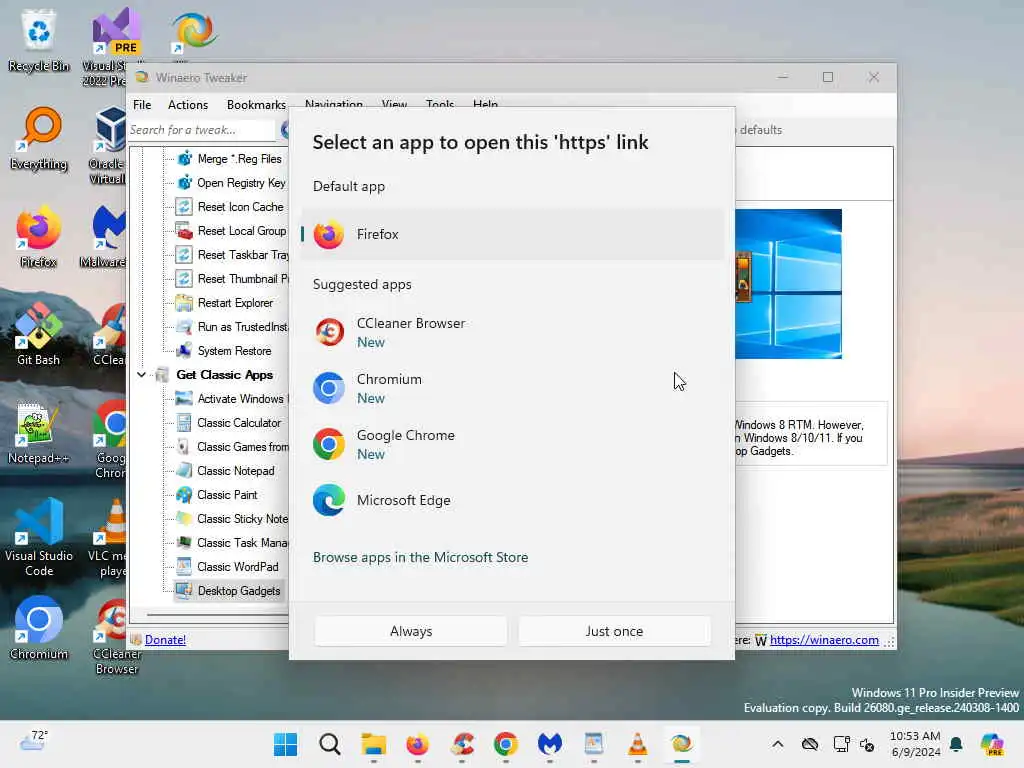Screen dimensions: 1024x768
Task: Select Classic Notepad item
Action: coord(226,471)
